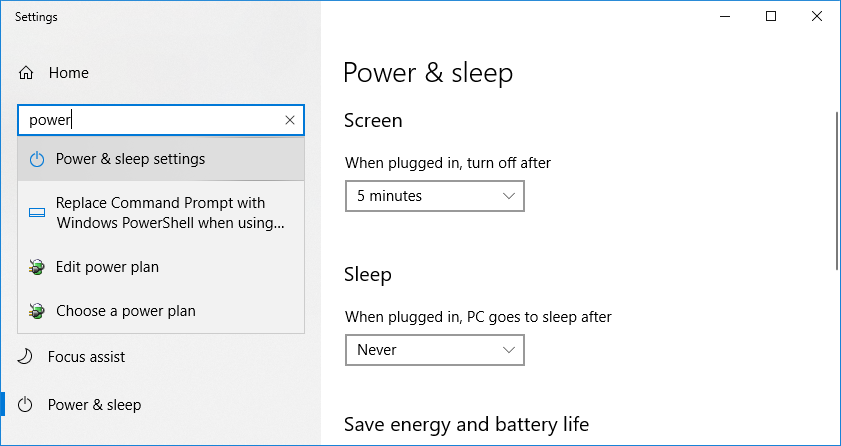Image resolution: width=841 pixels, height=446 pixels.
Task: Click the Home house icon
Action: [27, 73]
